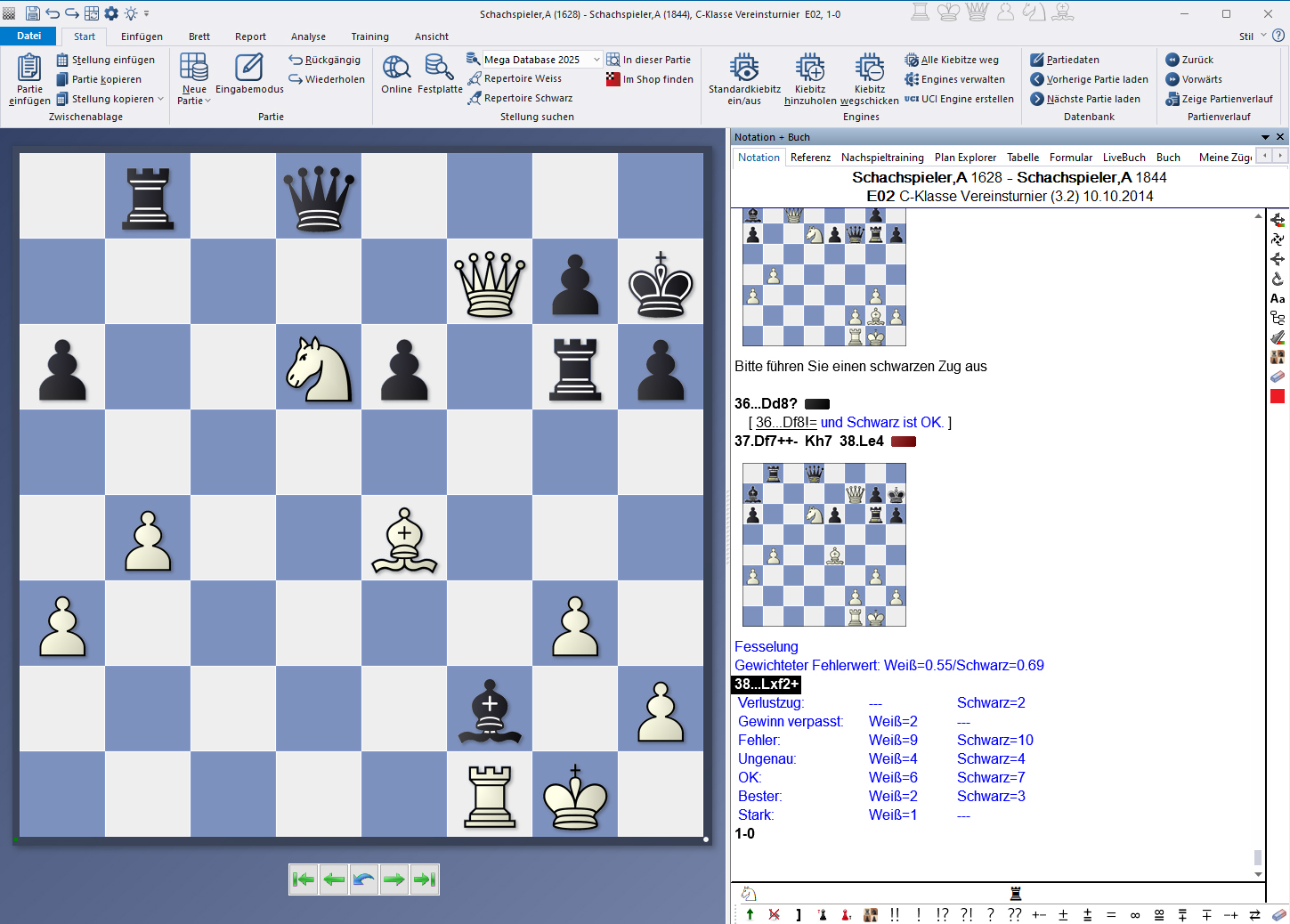Switch to the Brett ribbon tab
This screenshot has height=924, width=1290.
coord(199,36)
